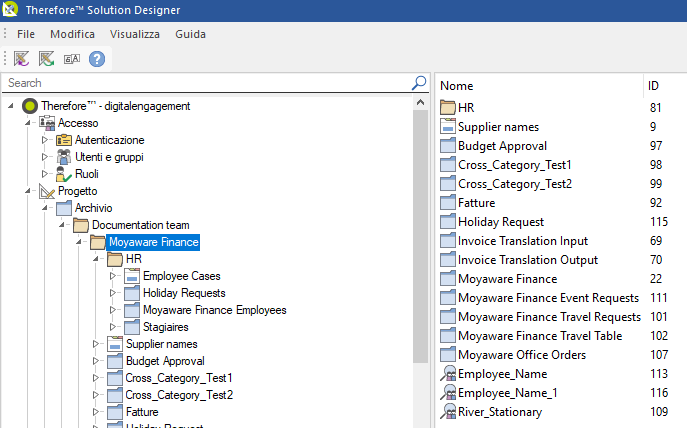Viewport: 687px width, 428px height.
Task: Collapse the Therefore digitalengagement root node
Action: click(11, 106)
